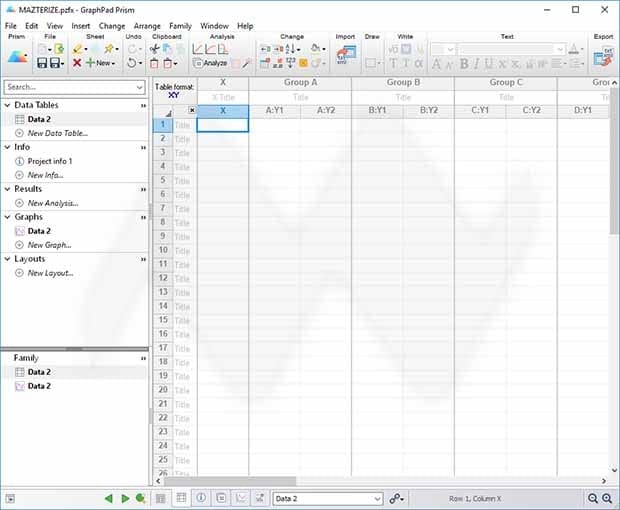Click the results sheet icon in status bar
The image size is (620, 510).
coord(221,498)
